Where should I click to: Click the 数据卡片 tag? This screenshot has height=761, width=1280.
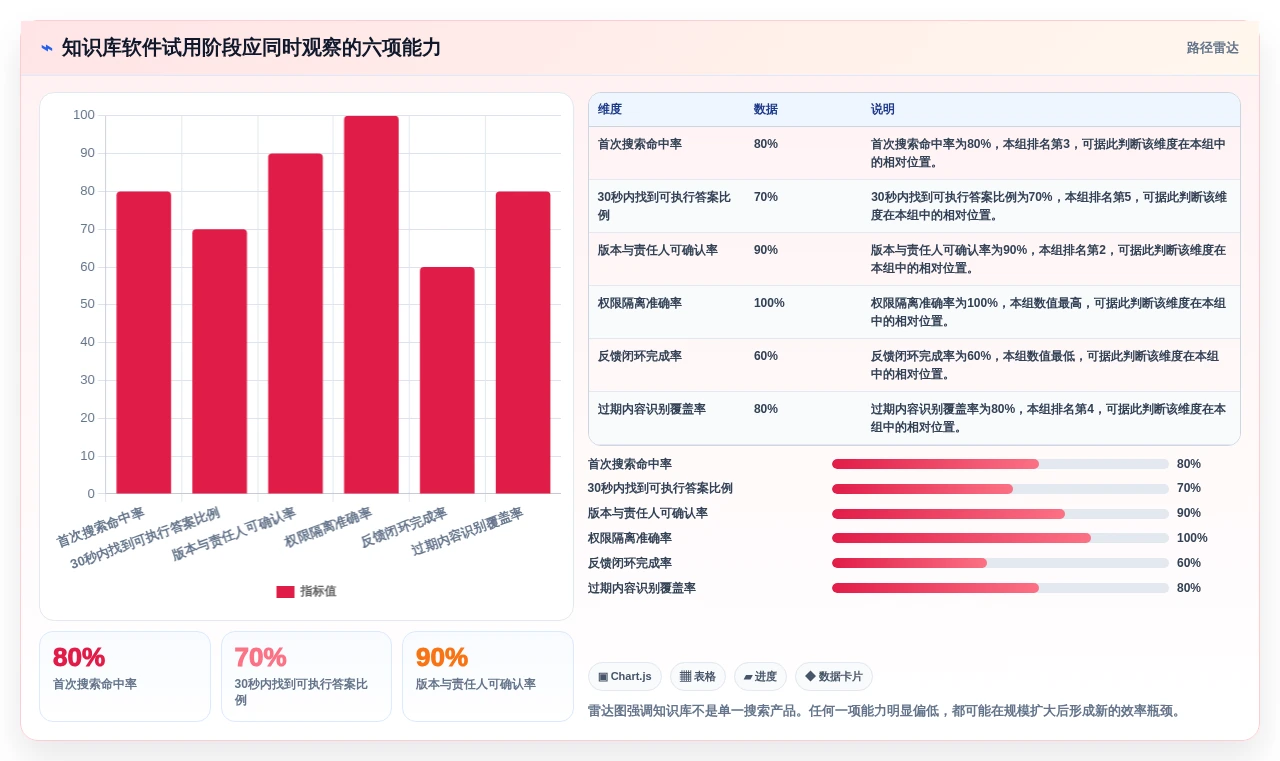tap(834, 677)
